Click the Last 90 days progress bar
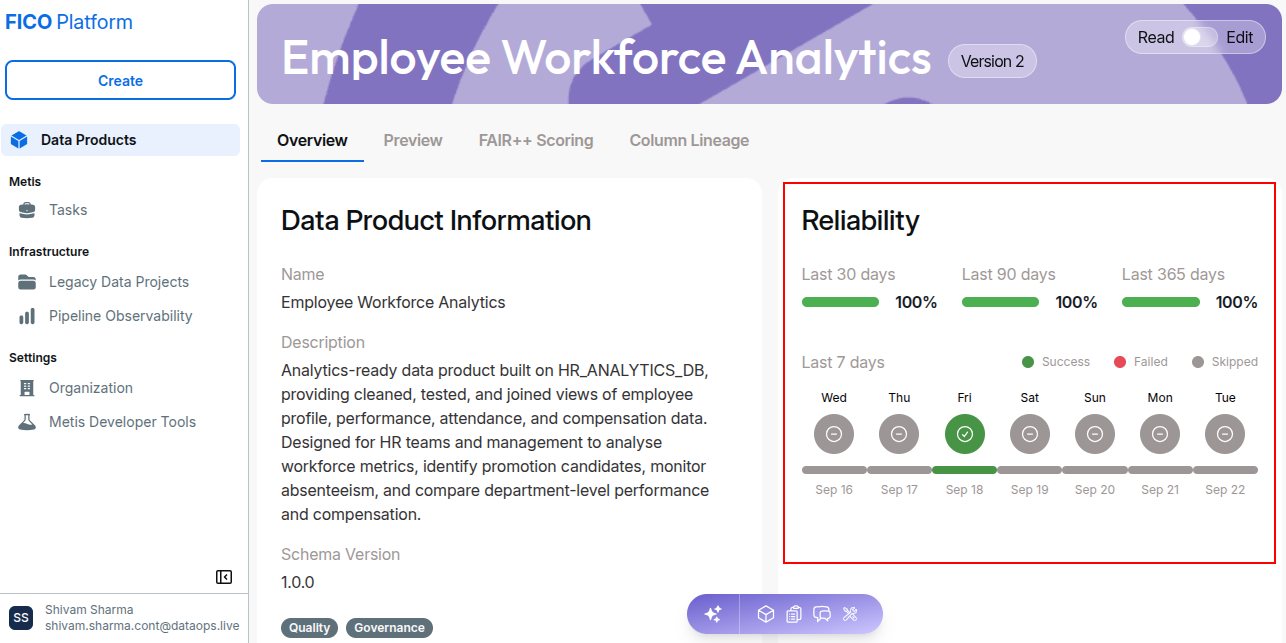1286x643 pixels. tap(1000, 302)
